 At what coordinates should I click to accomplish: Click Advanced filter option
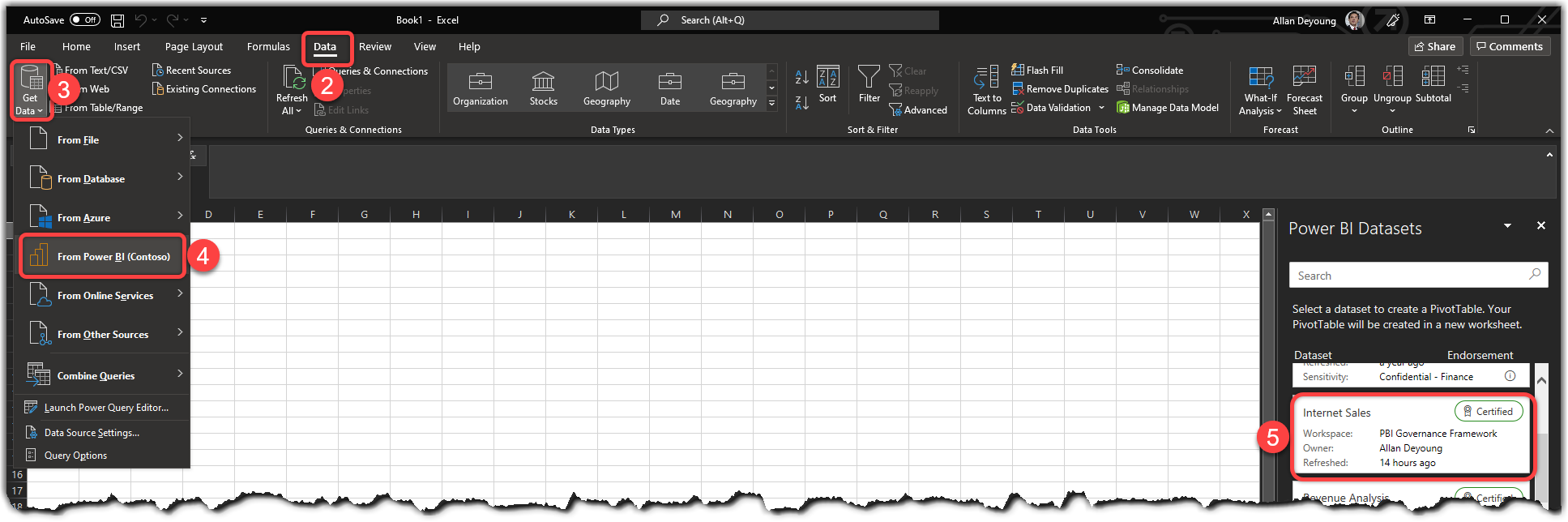(918, 109)
